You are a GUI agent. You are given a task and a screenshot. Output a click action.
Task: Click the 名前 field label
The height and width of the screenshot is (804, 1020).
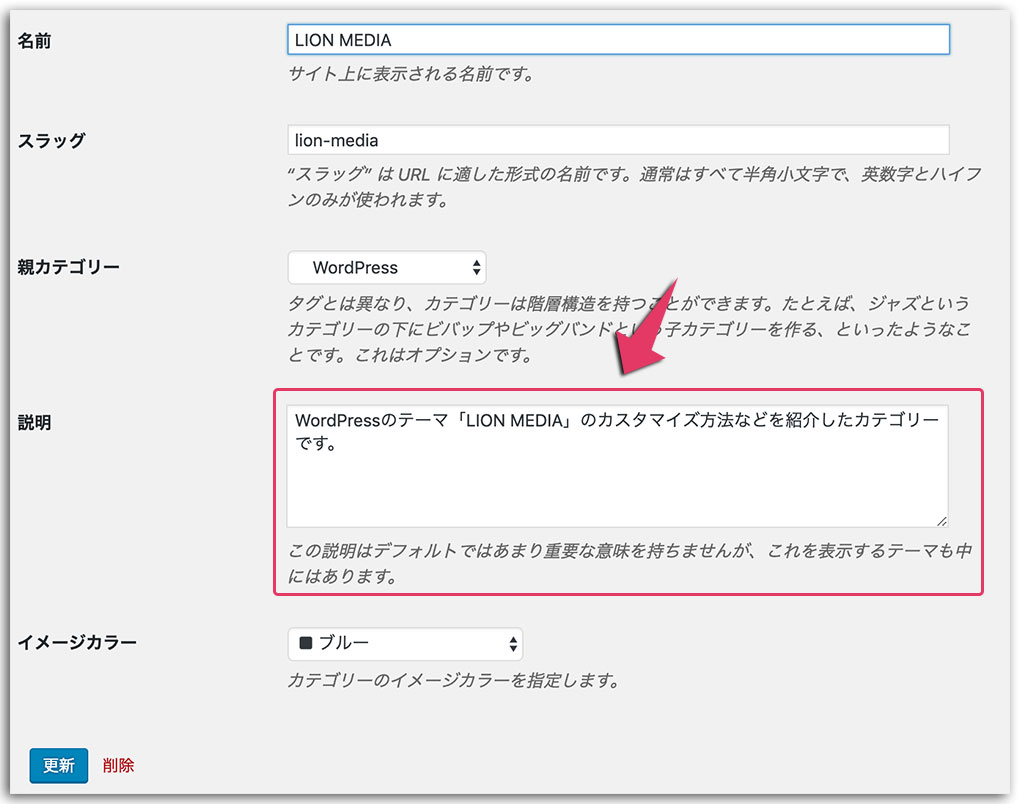point(34,42)
